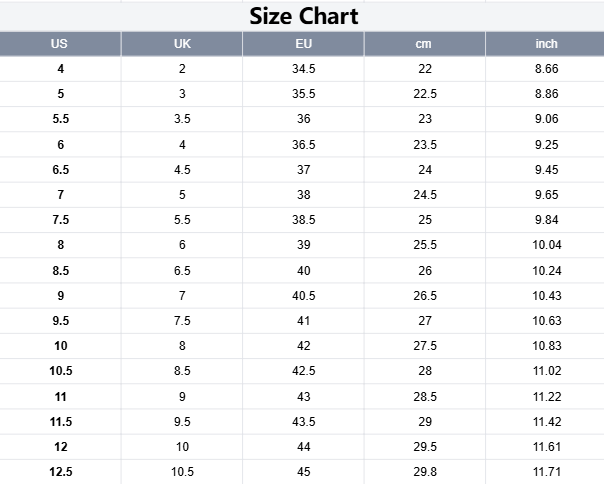Click the cm column header

tap(424, 44)
